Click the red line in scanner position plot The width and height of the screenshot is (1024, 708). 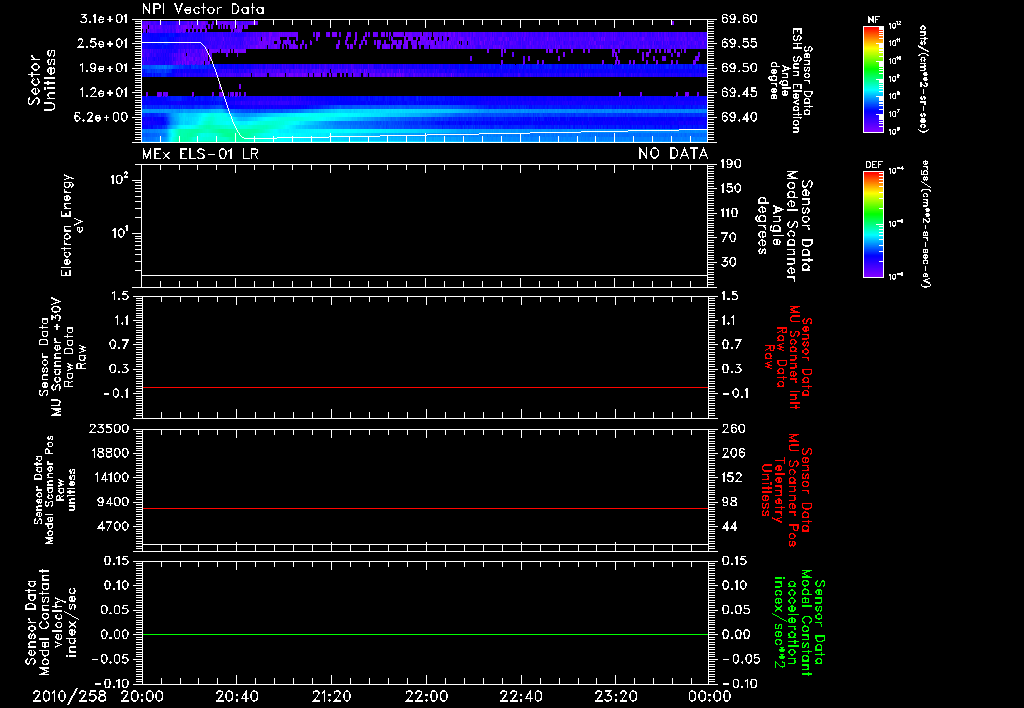point(425,509)
